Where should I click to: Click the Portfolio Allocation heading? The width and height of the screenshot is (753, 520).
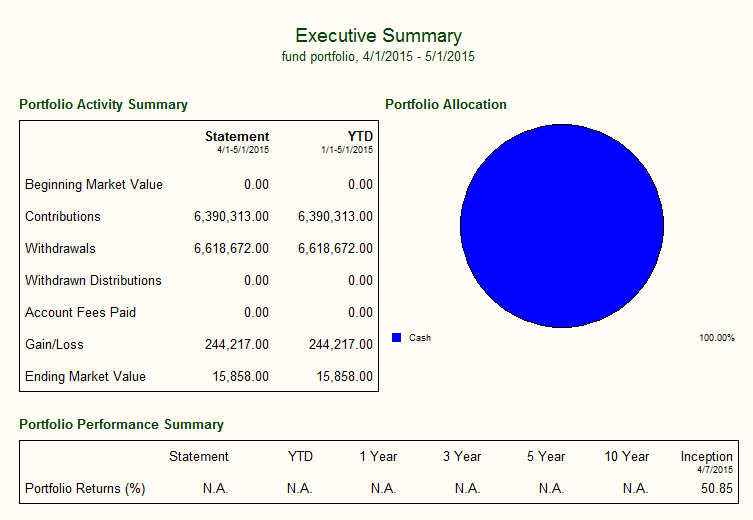point(445,105)
